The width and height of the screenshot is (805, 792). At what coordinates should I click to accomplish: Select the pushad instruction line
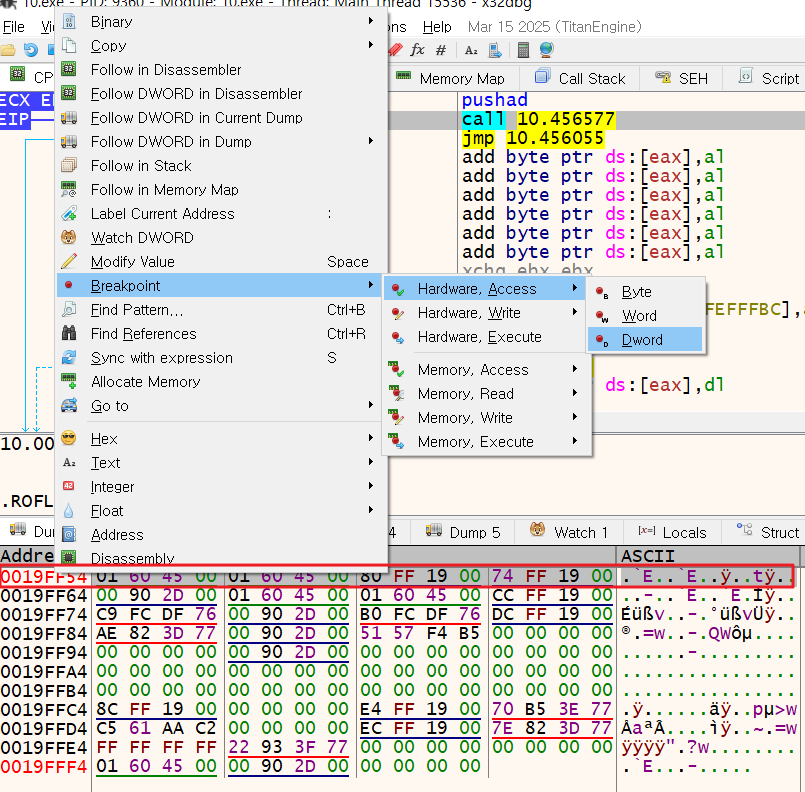click(495, 100)
